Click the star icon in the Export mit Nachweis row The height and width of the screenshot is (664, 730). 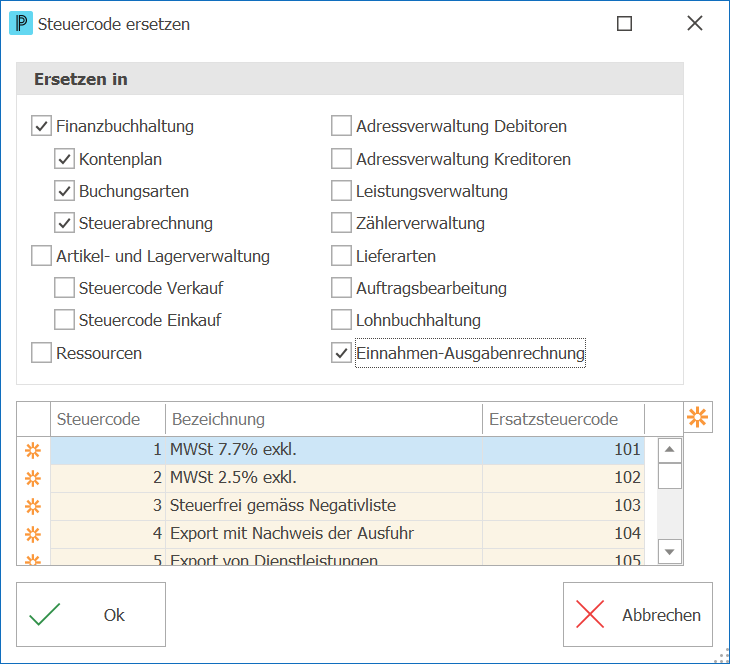[33, 534]
